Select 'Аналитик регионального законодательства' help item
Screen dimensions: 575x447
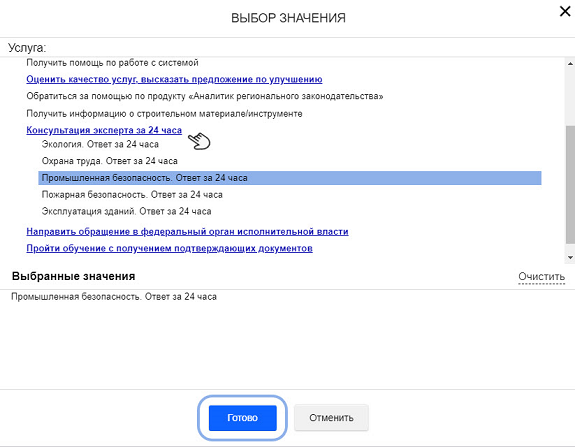coord(205,96)
